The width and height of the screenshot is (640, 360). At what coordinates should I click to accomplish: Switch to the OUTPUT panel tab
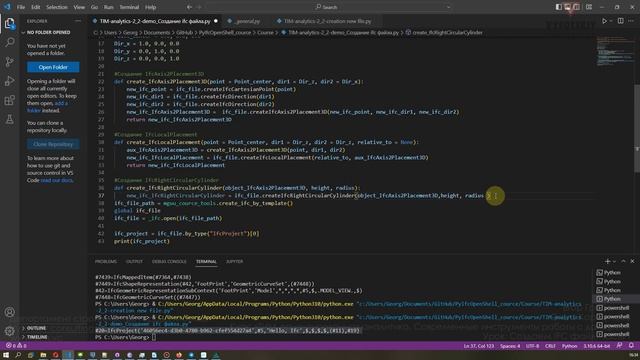tap(134, 262)
